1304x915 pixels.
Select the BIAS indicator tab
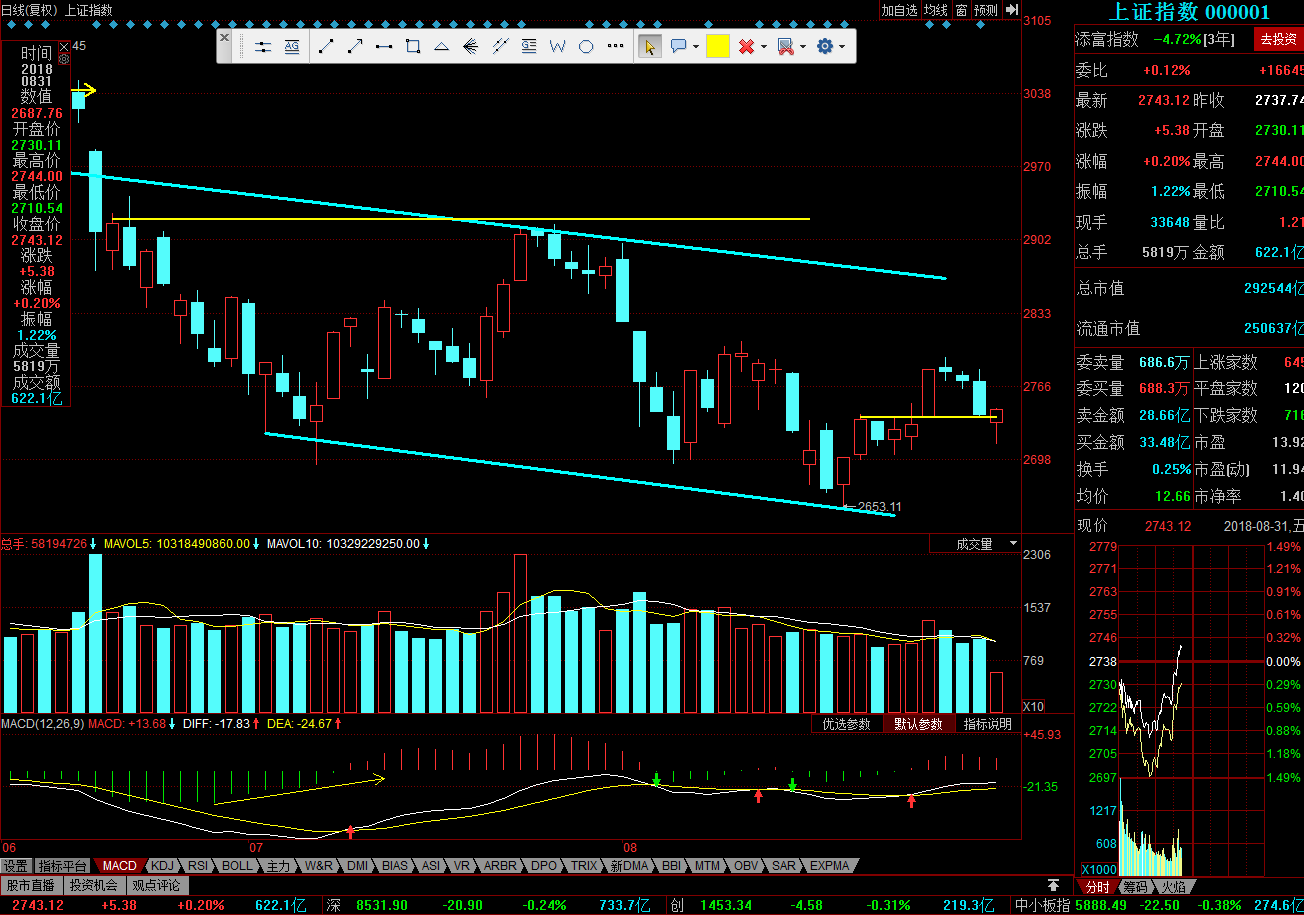395,866
